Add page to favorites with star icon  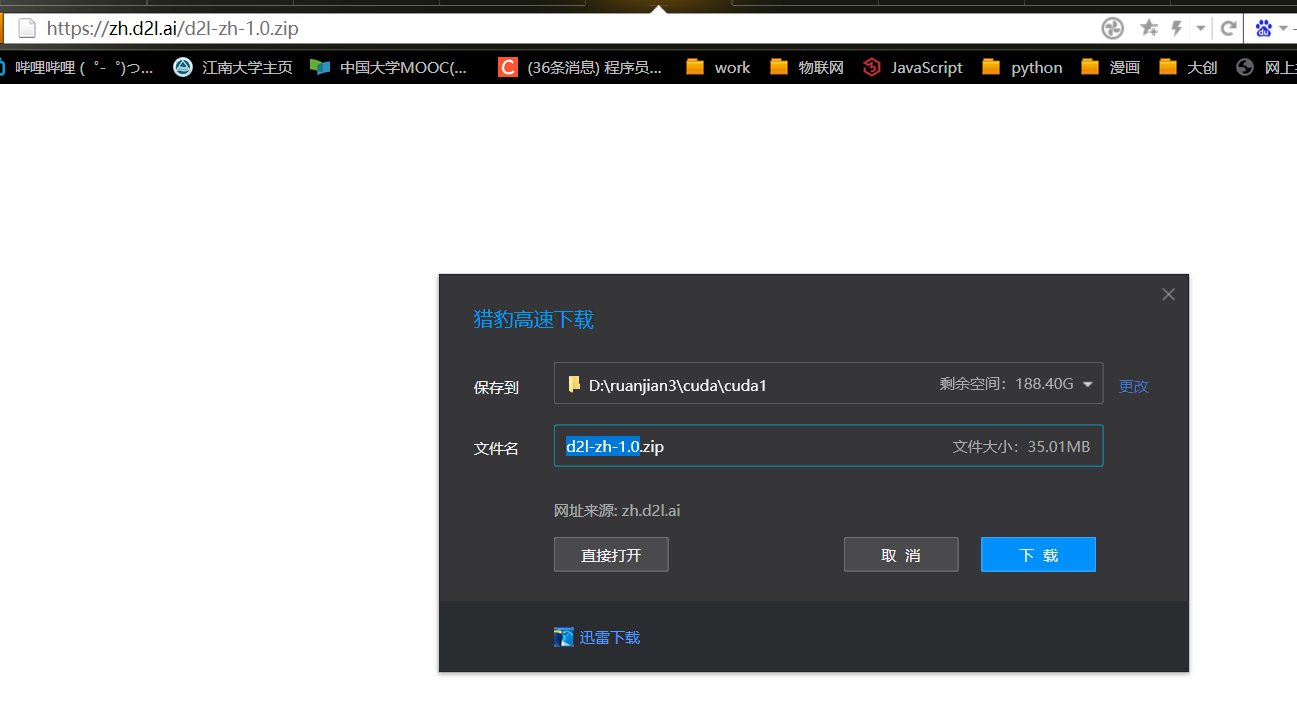coord(1149,28)
